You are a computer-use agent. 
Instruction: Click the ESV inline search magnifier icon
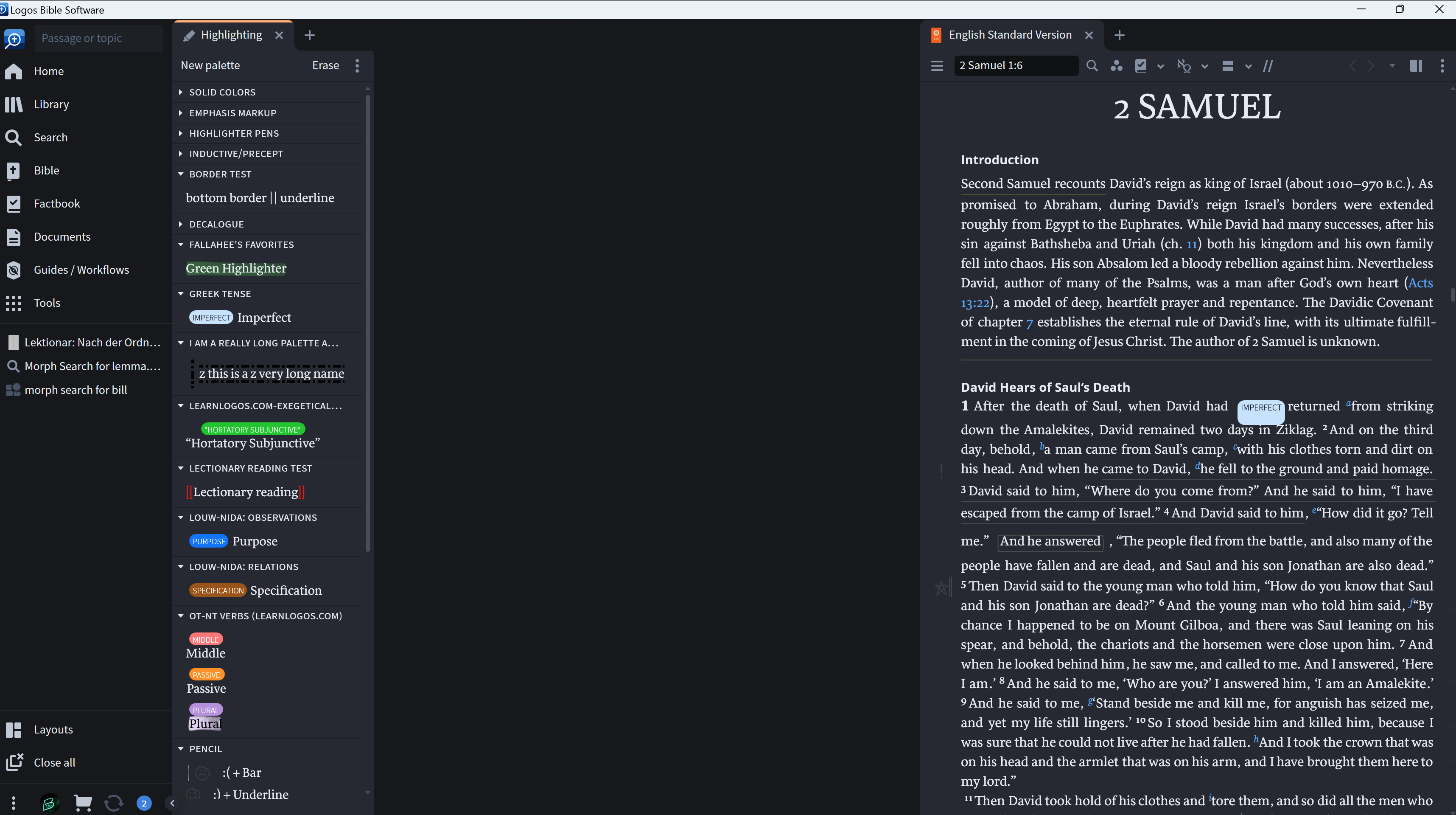(x=1092, y=66)
